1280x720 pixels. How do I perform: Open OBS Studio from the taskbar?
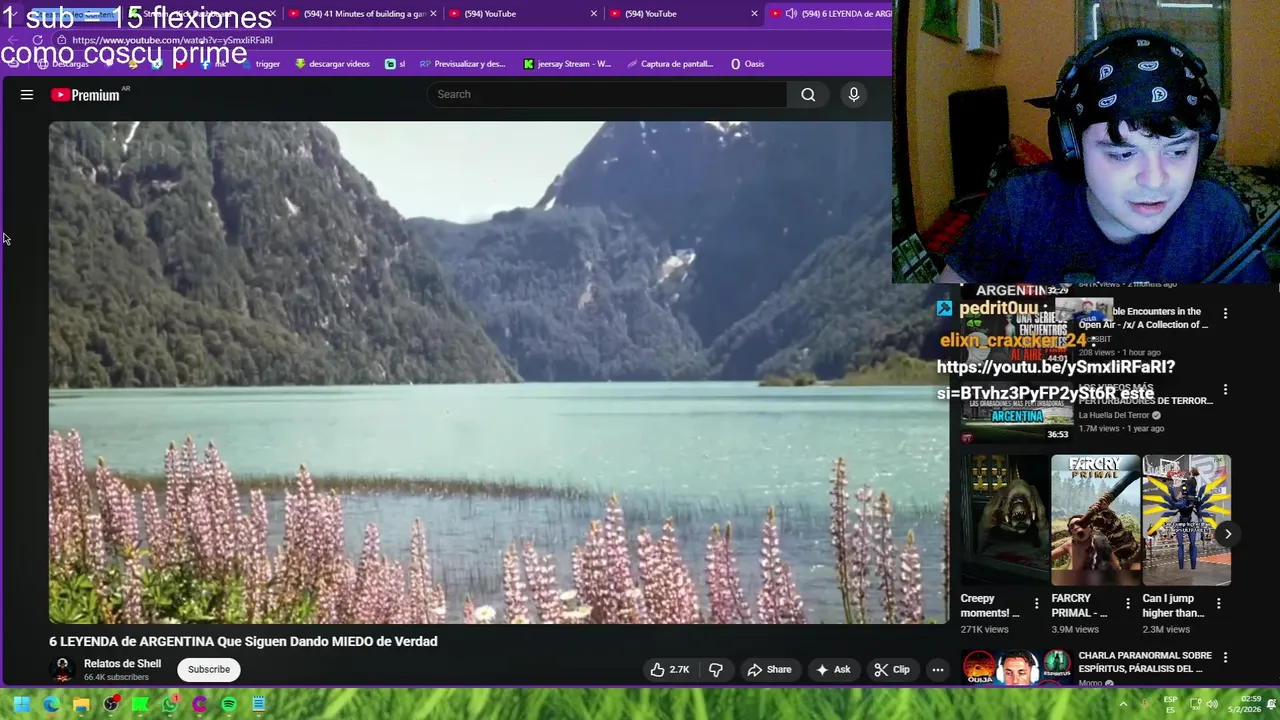tap(111, 704)
